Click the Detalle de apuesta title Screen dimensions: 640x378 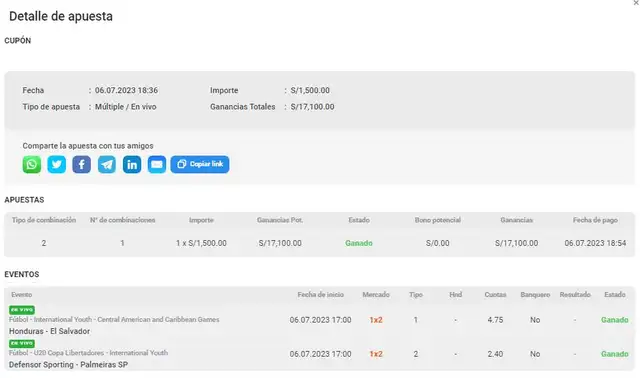click(61, 16)
